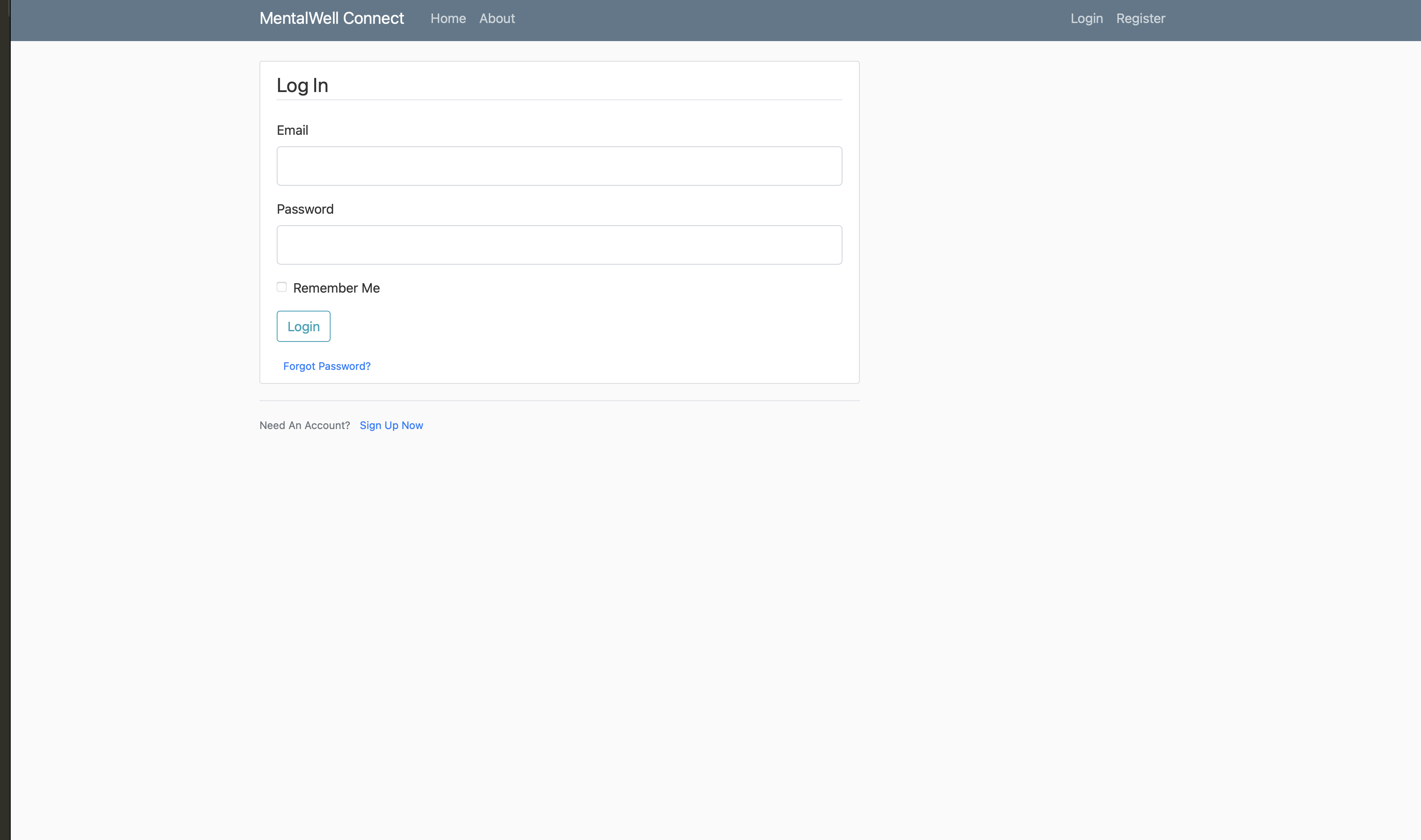Click the dark strip at left window edge

(x=5, y=420)
